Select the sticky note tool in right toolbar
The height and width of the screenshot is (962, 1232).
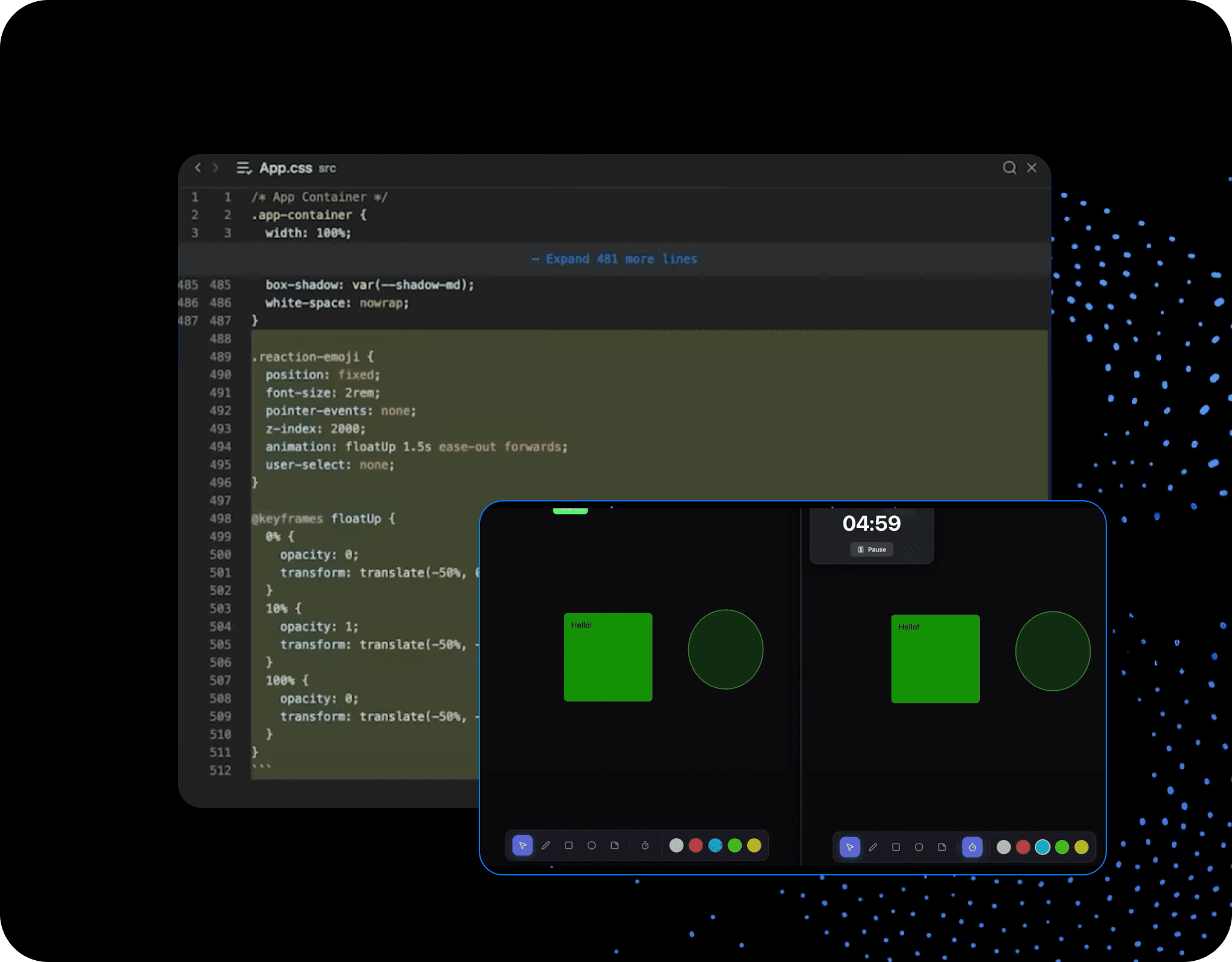point(941,847)
